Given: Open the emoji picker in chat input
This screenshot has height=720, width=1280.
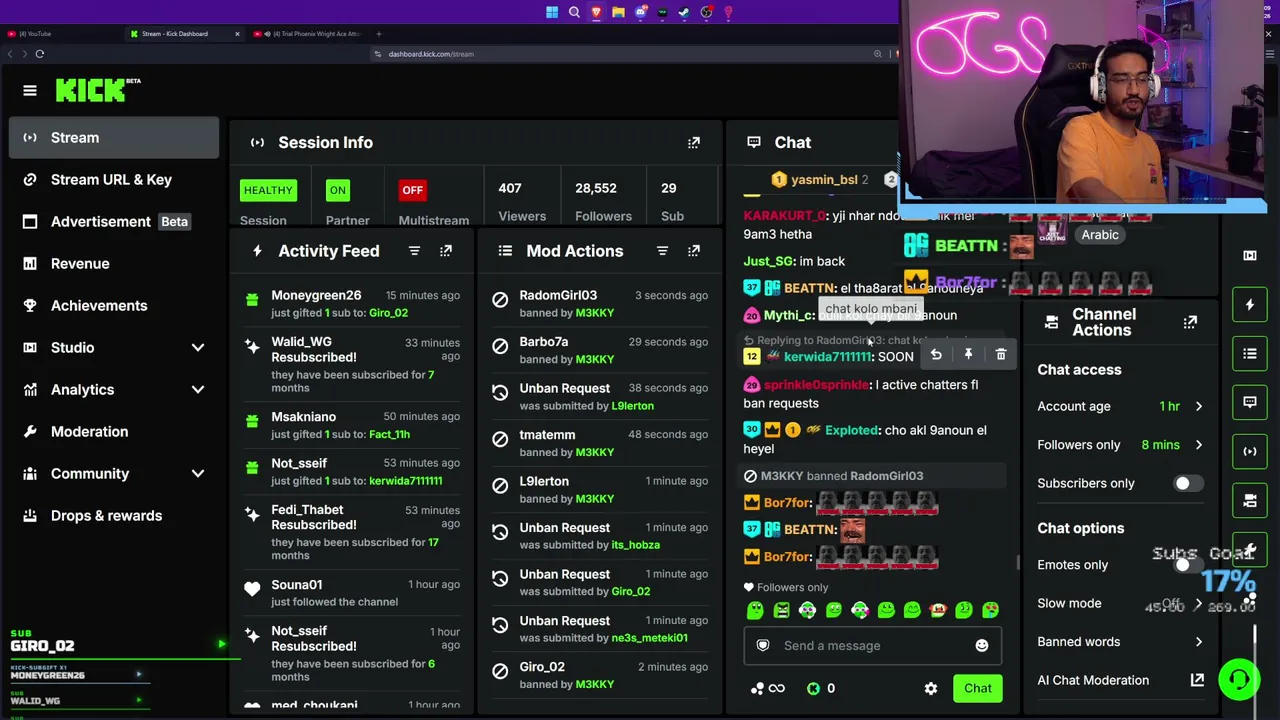Looking at the screenshot, I should (x=982, y=646).
